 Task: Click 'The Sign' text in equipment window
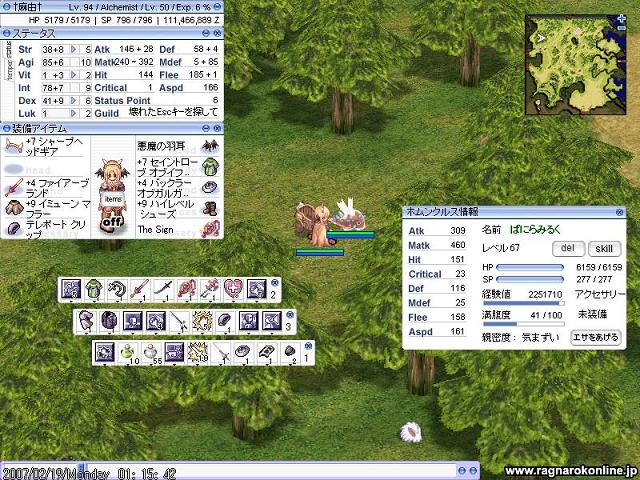pyautogui.click(x=156, y=229)
